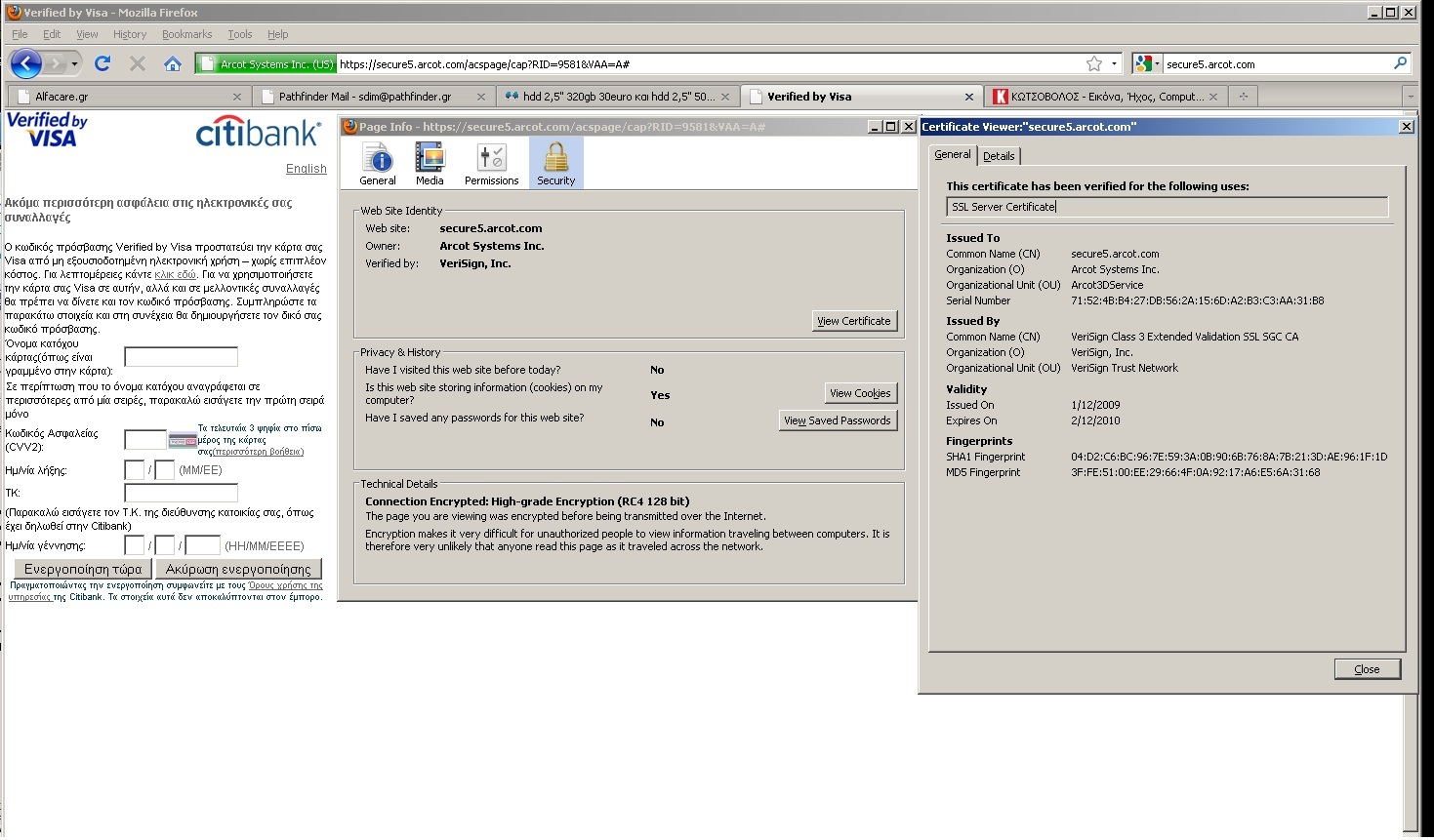The height and width of the screenshot is (840, 1434).
Task: Click the birth date day field
Action: pyautogui.click(x=135, y=545)
